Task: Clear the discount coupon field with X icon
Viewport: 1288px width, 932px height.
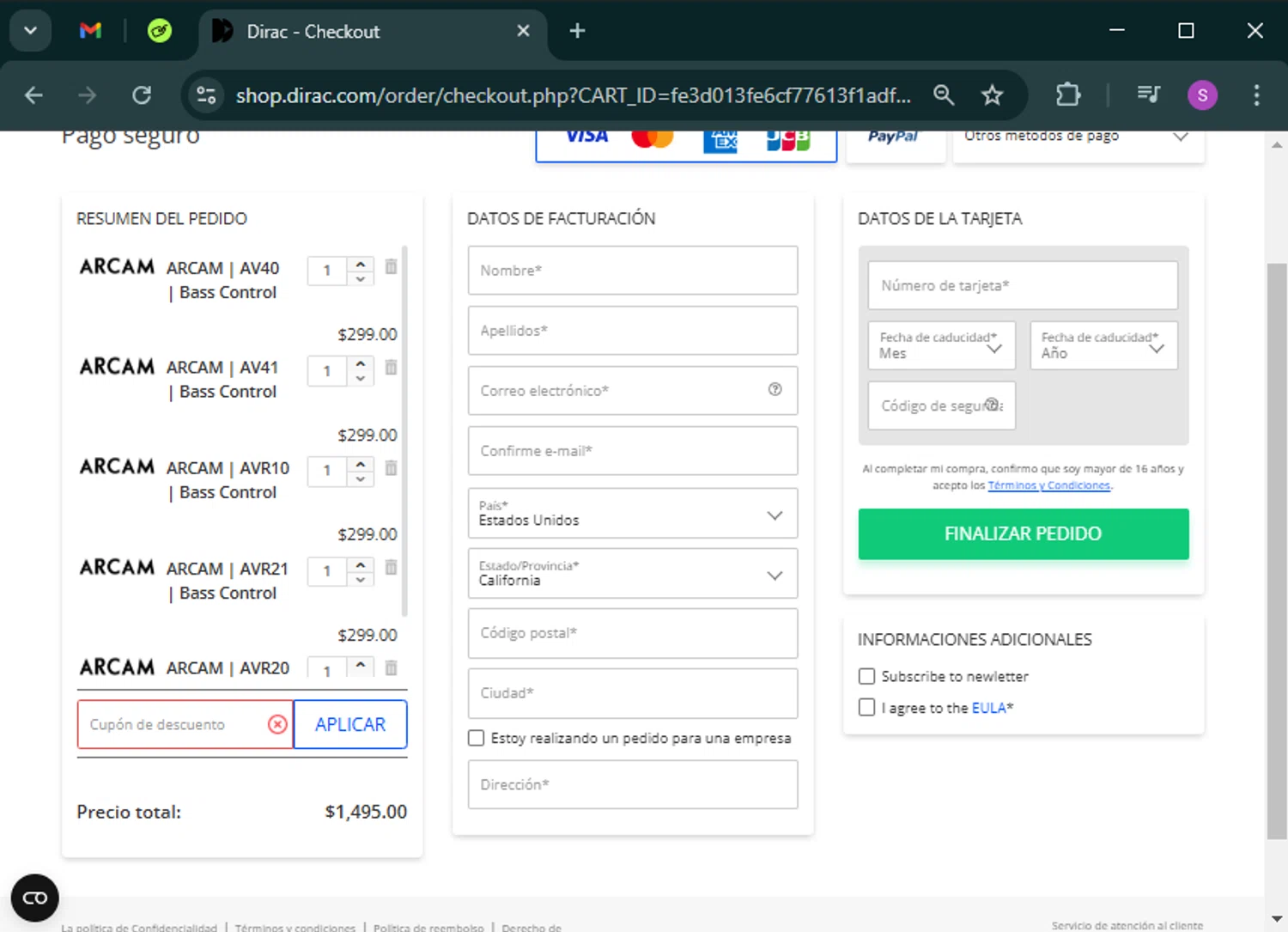Action: pos(277,724)
